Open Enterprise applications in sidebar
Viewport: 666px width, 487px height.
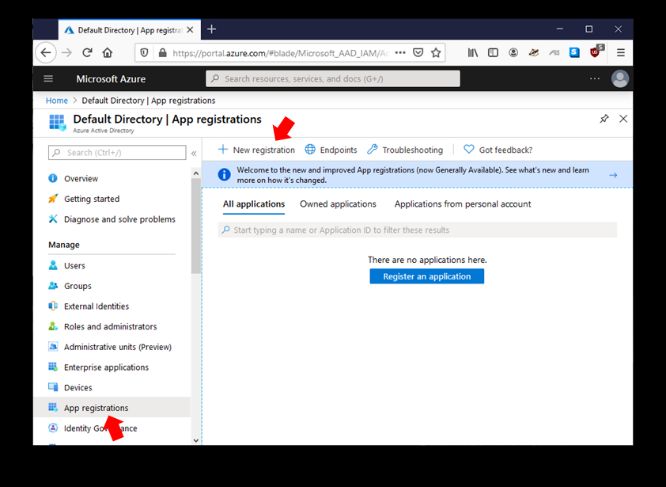coord(106,367)
